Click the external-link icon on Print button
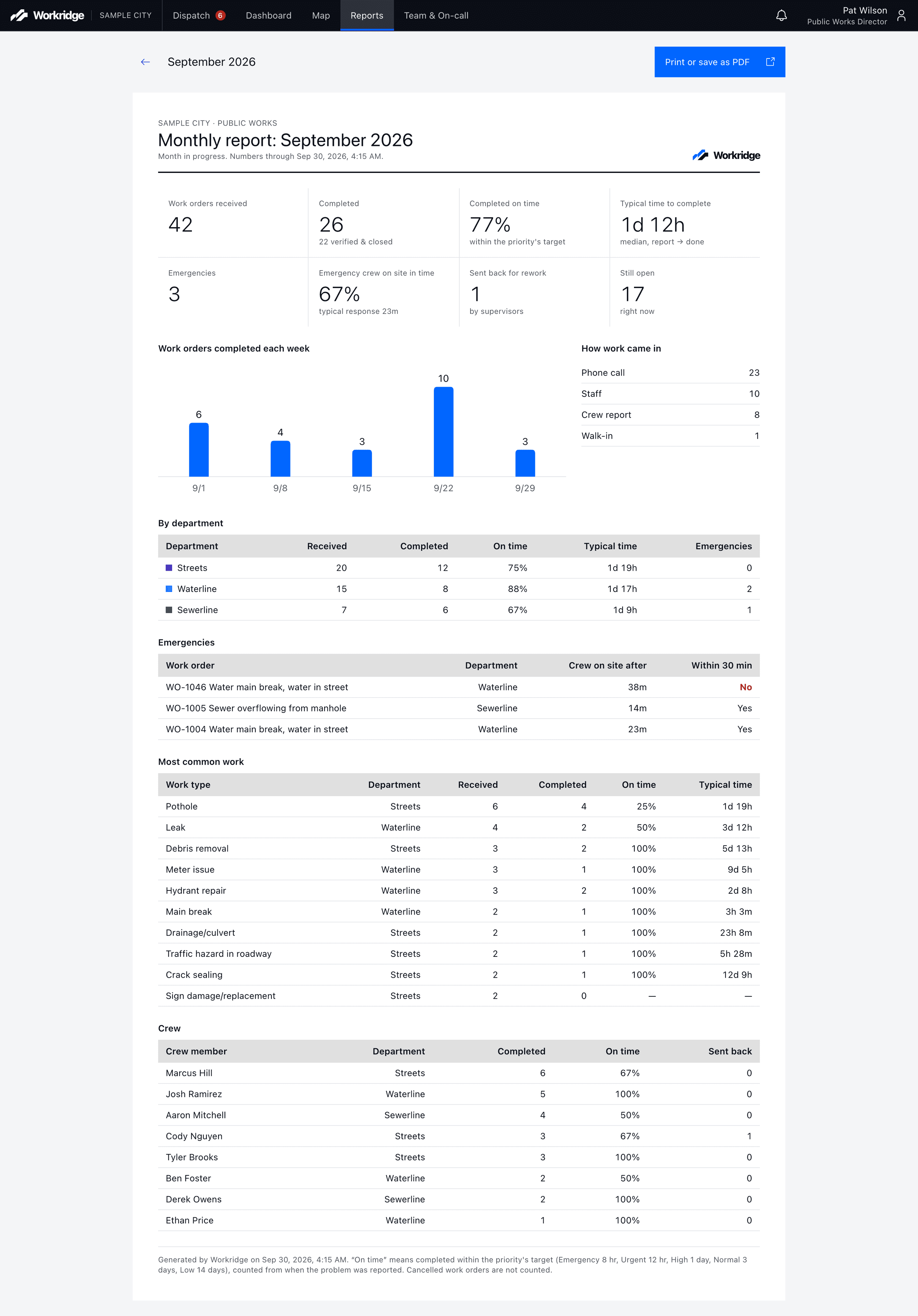Screen dimensions: 918x1316 [770, 62]
